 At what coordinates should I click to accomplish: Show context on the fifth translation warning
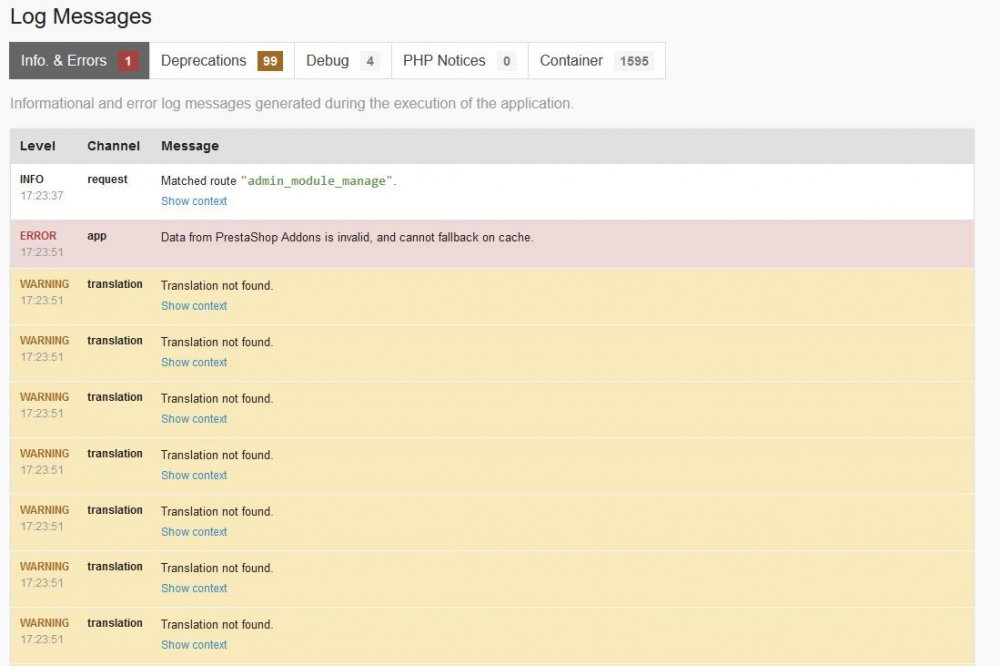pyautogui.click(x=194, y=531)
